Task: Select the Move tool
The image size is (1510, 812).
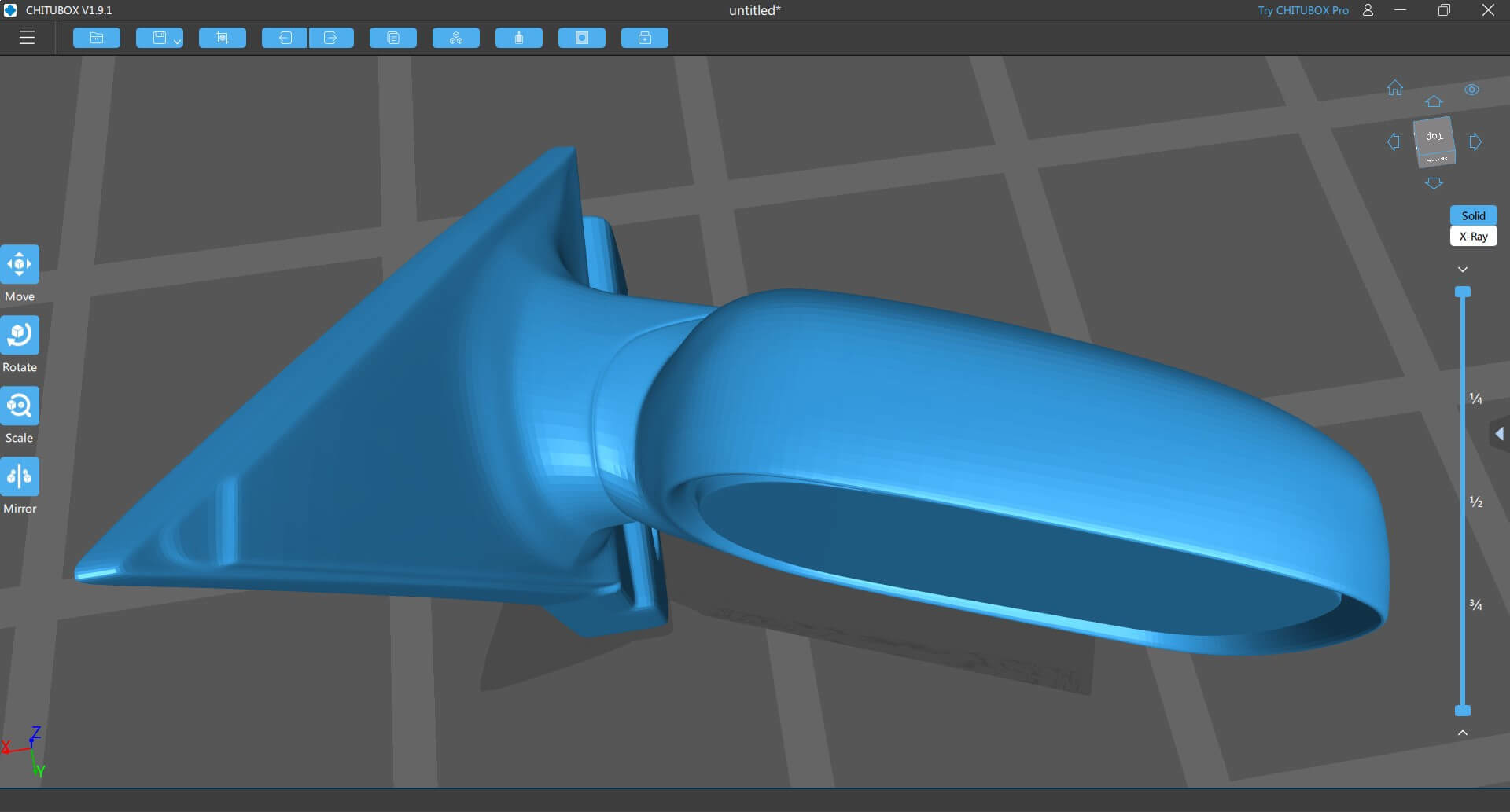Action: tap(20, 265)
